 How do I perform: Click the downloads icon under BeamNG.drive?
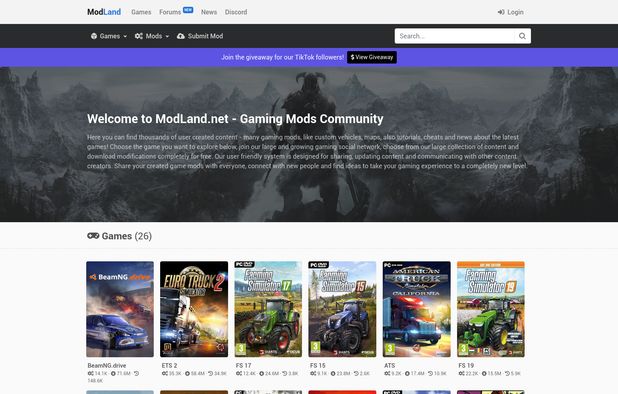(x=114, y=374)
